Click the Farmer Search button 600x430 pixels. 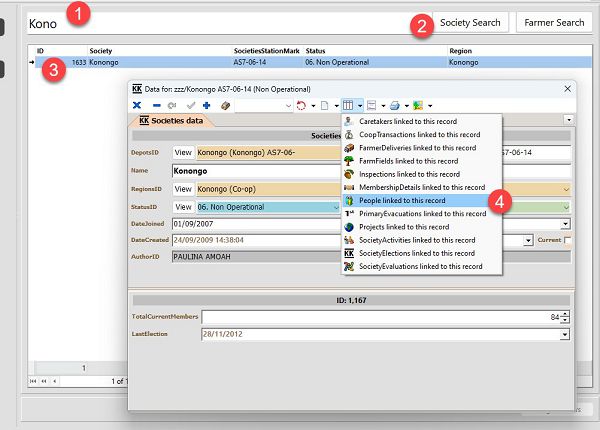[x=554, y=23]
